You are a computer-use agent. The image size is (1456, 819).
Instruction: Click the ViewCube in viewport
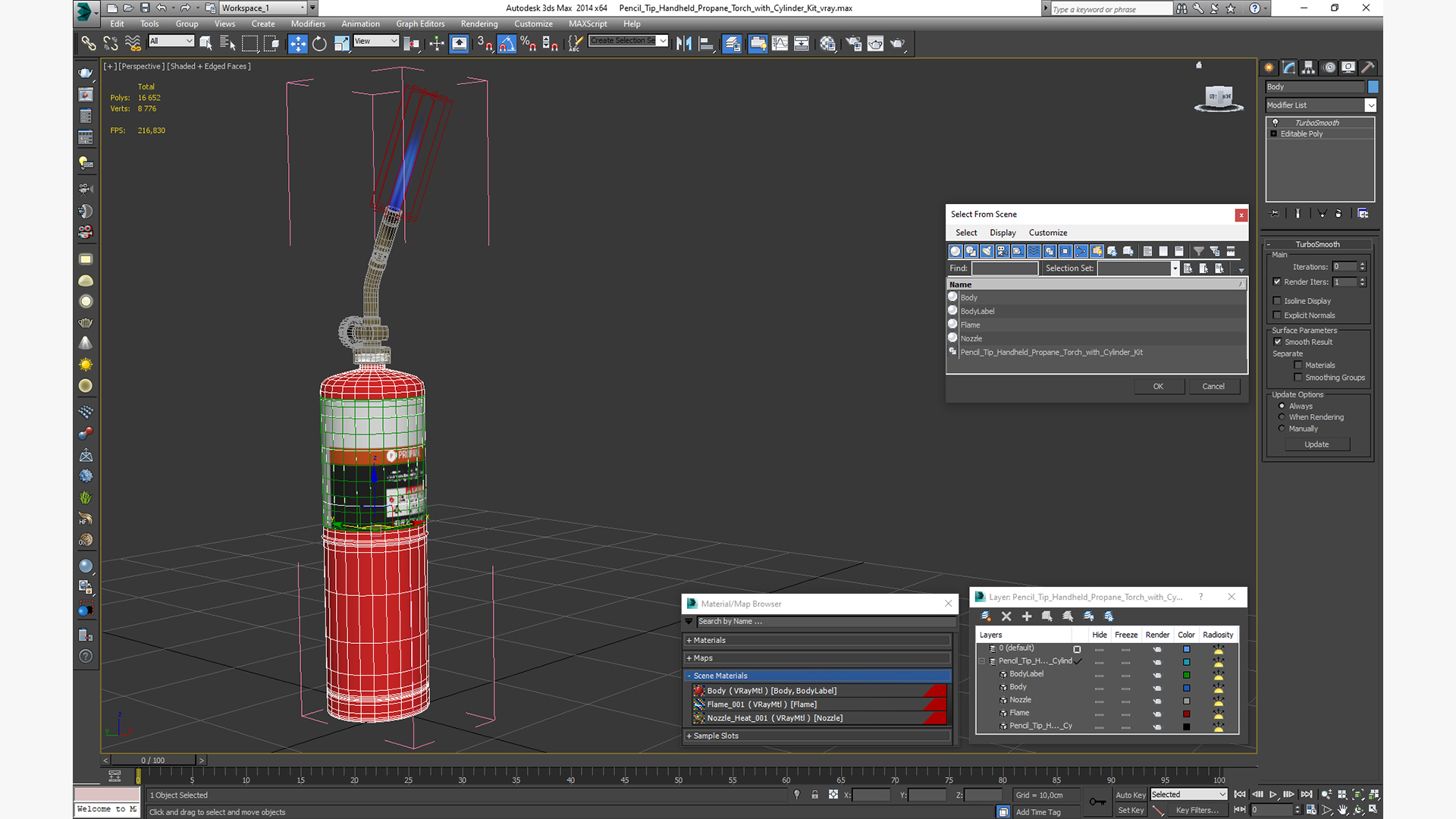tap(1219, 99)
